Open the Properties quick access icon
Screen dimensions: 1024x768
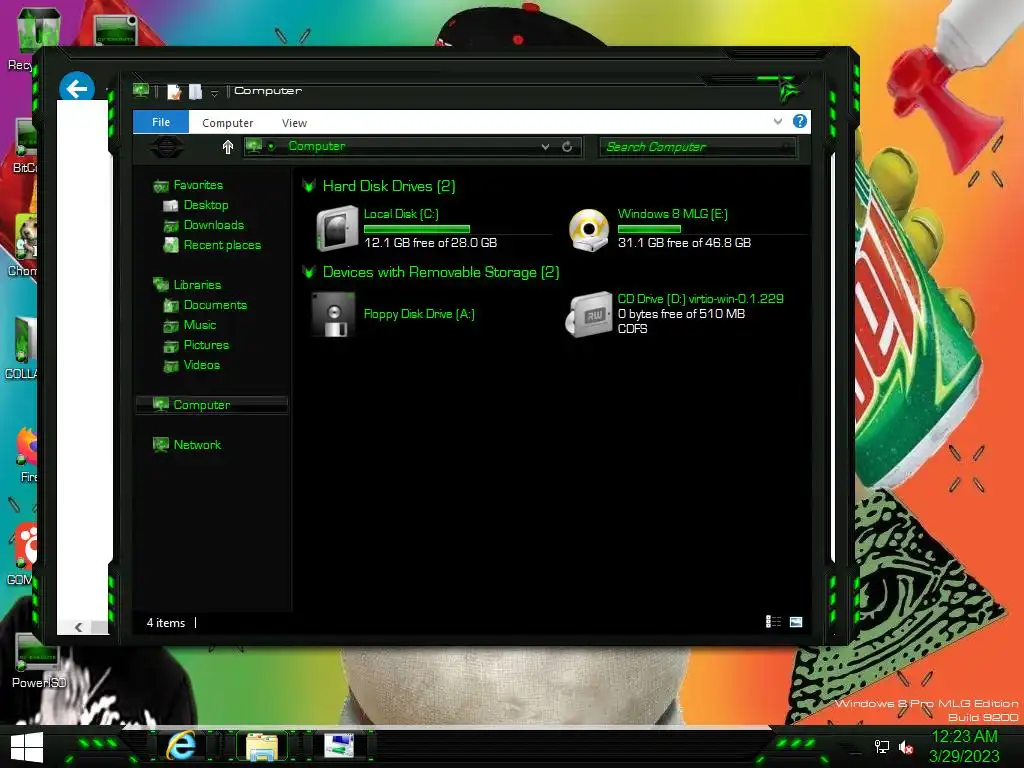coord(174,91)
